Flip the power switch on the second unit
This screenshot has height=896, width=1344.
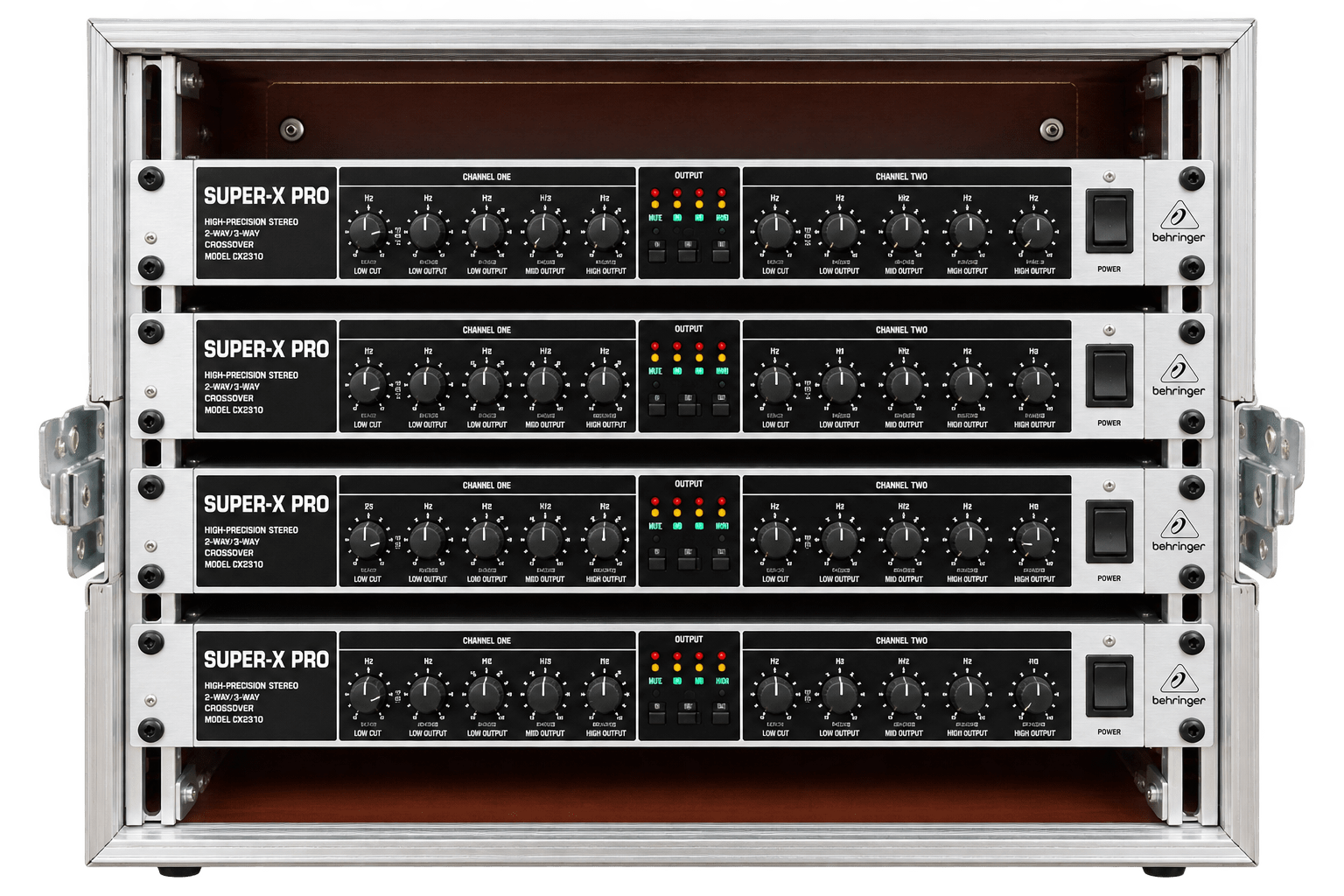click(1109, 375)
